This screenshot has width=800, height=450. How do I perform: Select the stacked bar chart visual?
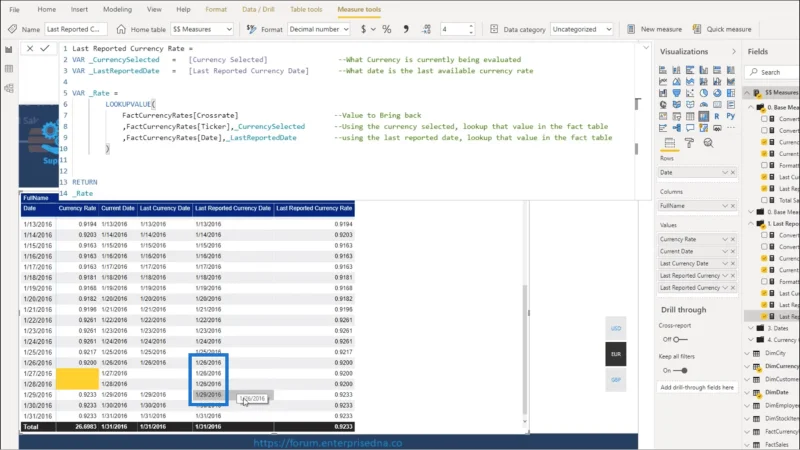663,70
